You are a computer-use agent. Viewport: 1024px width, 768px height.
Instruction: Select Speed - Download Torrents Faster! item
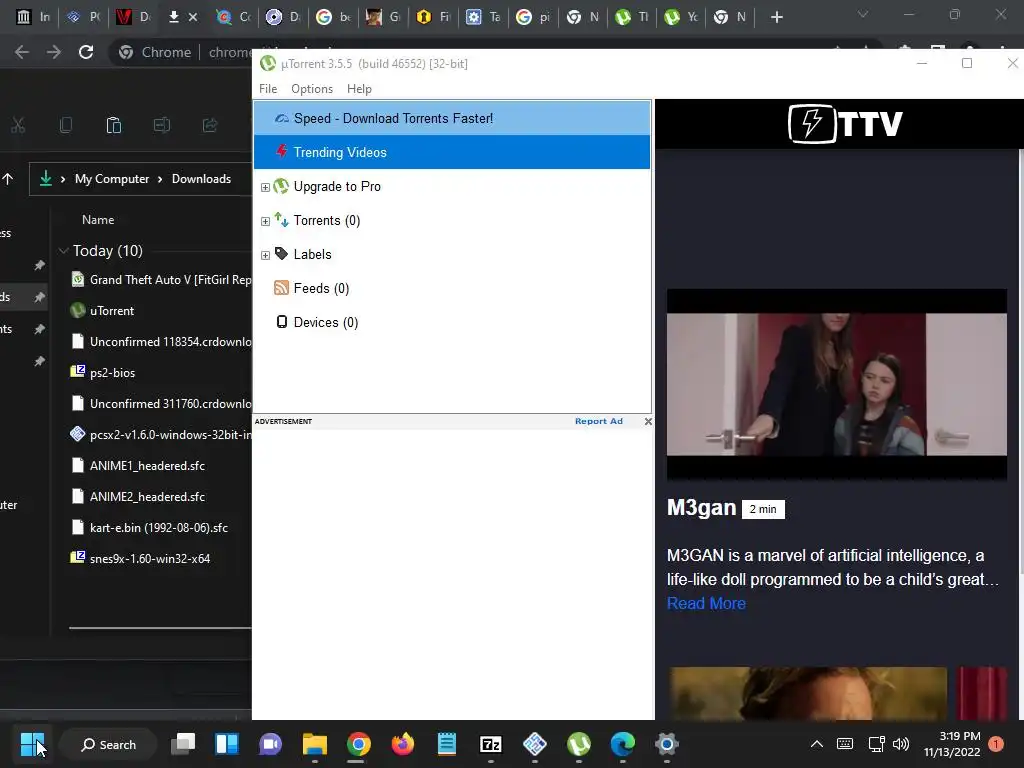[x=452, y=118]
